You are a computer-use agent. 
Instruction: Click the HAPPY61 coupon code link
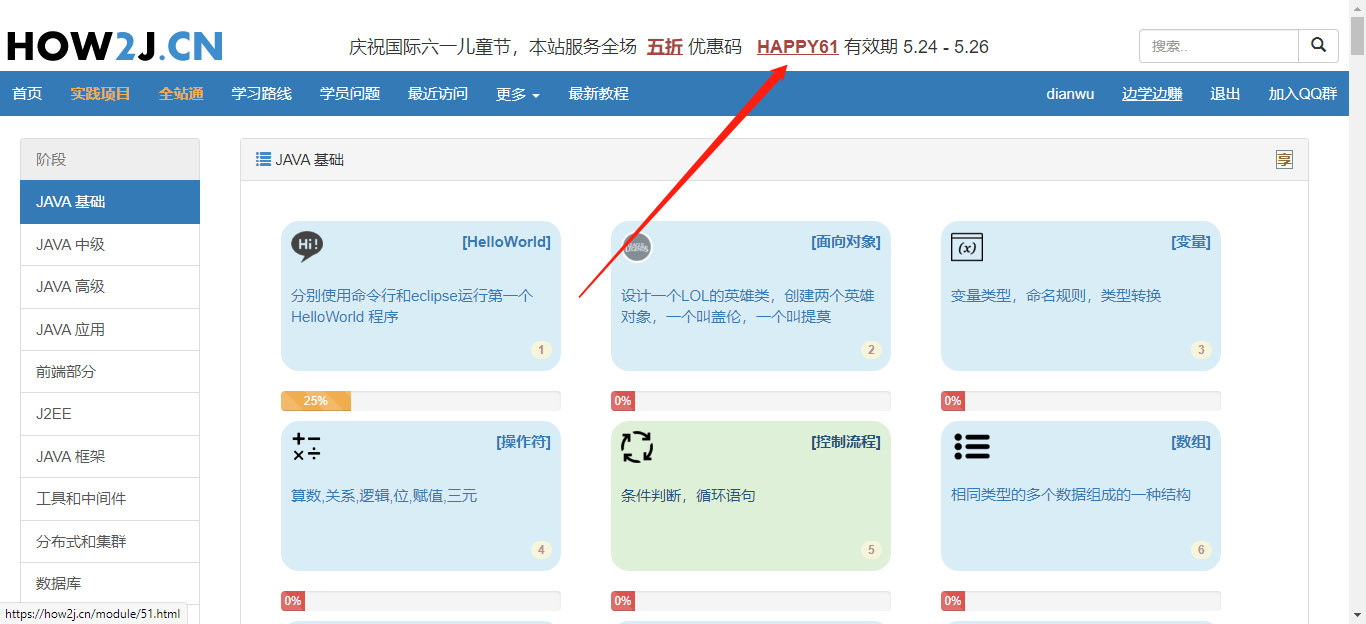coord(797,47)
